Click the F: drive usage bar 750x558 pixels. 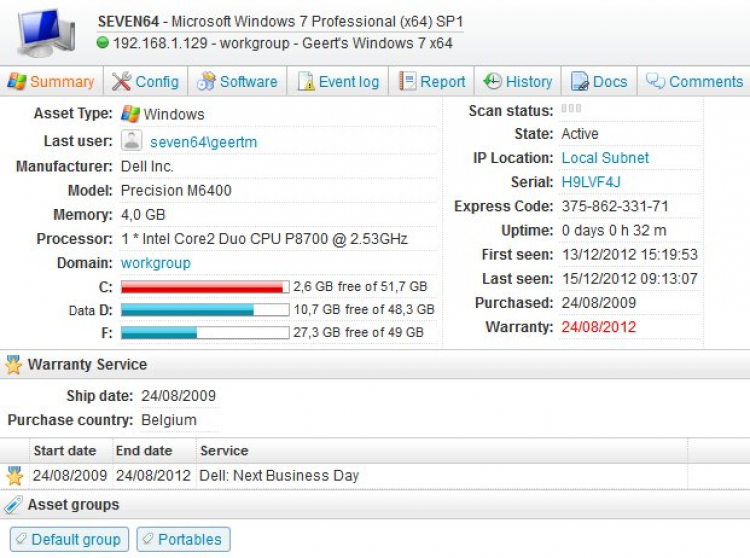click(x=205, y=332)
